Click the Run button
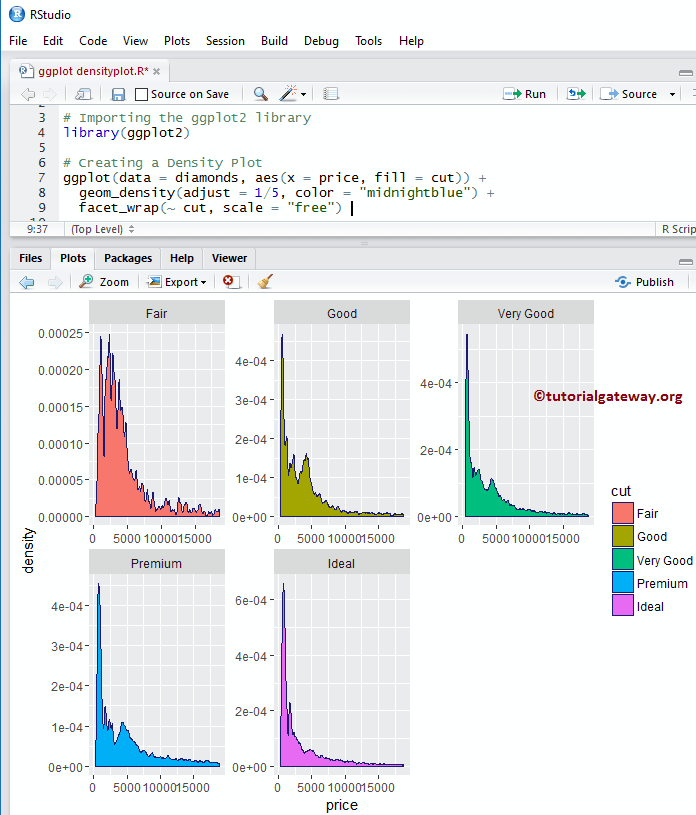 coord(525,94)
